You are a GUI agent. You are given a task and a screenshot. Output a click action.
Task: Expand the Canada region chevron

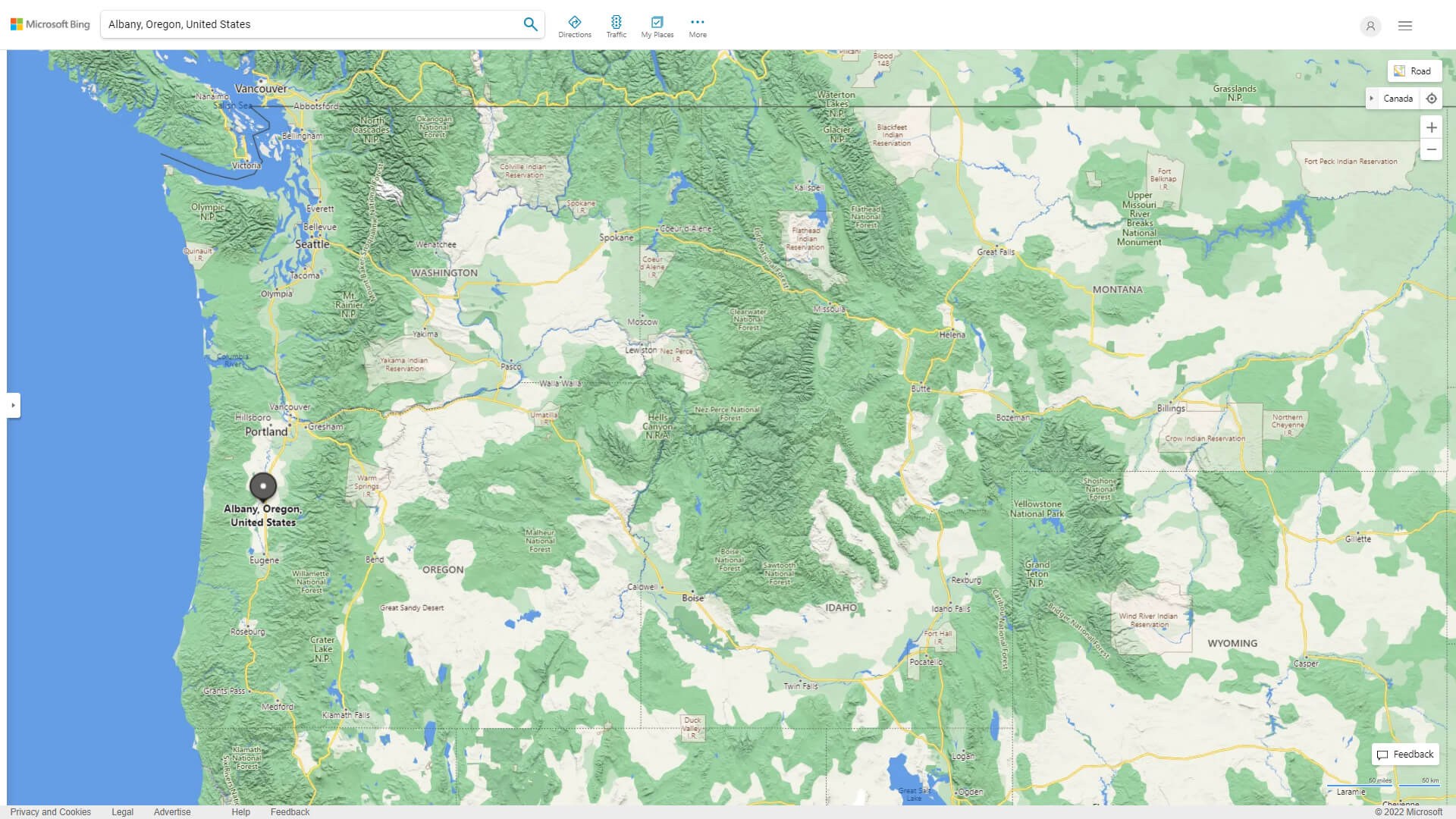[1373, 99]
